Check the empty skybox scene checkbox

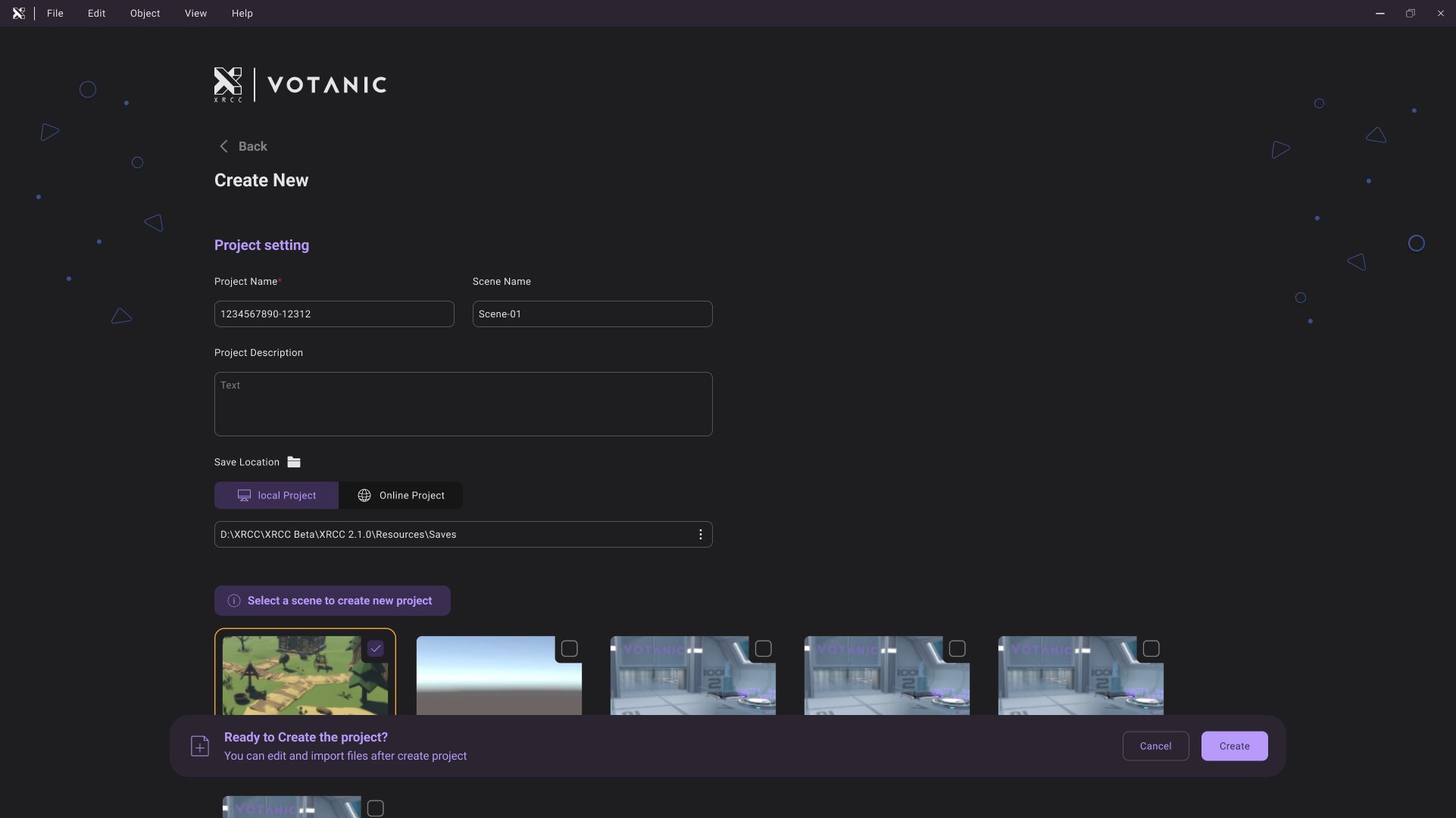[569, 649]
